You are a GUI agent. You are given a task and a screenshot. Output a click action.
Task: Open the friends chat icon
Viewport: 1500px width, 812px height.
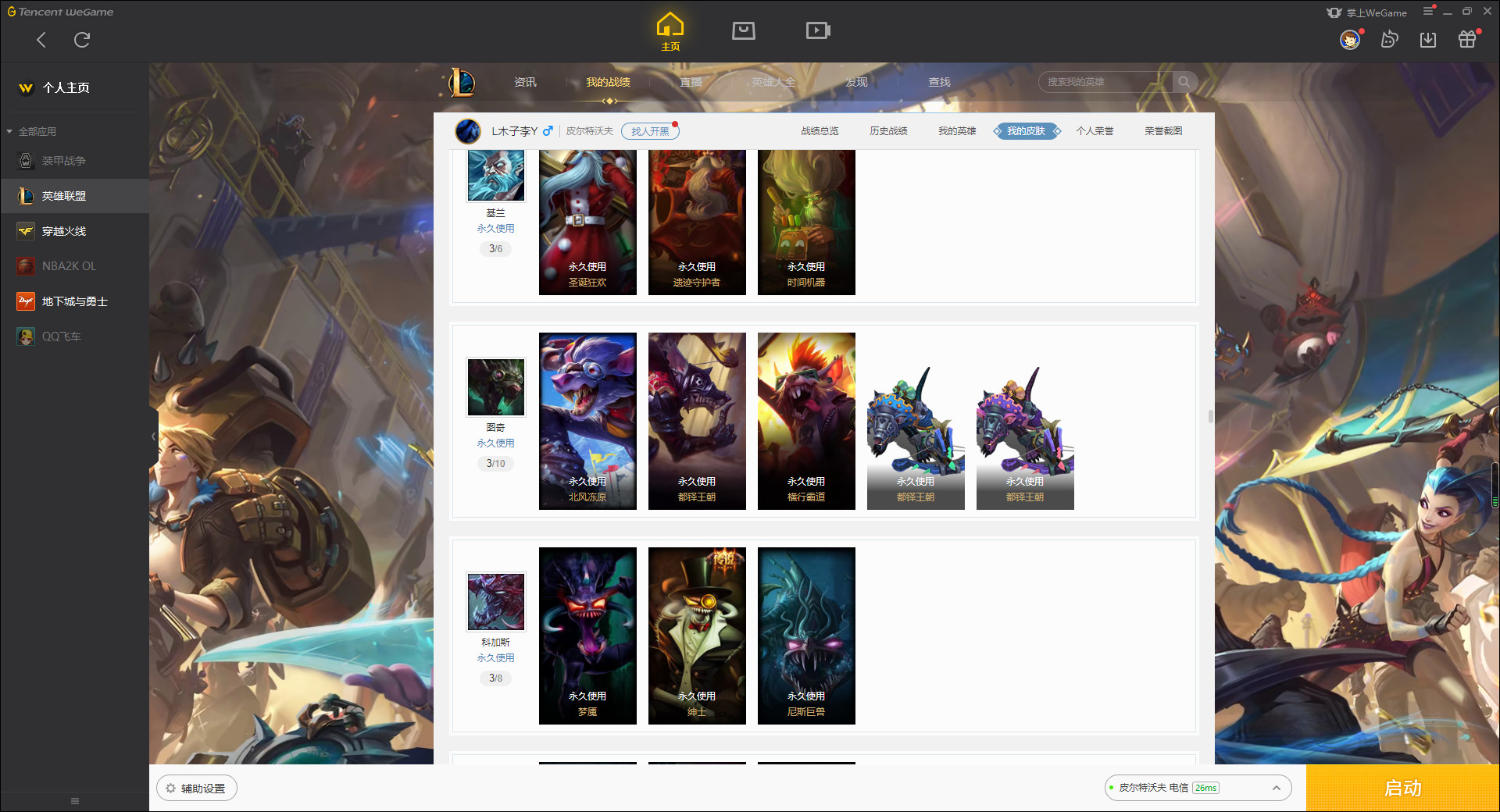coord(1389,39)
